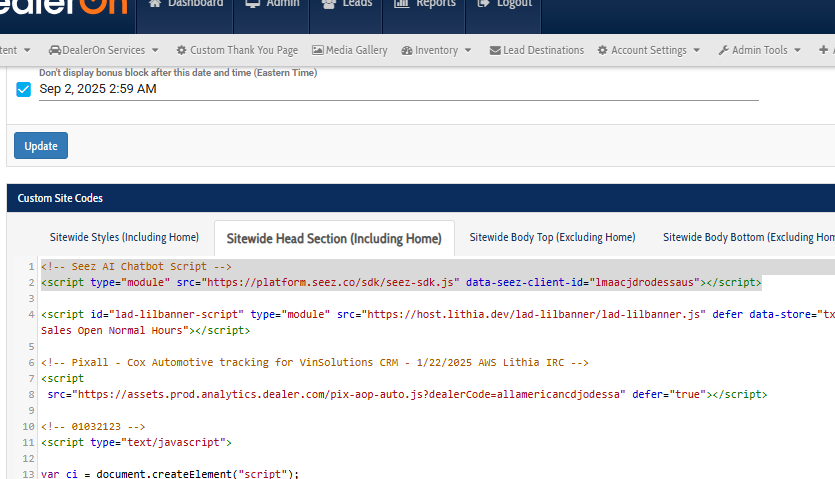Click the DealerOn logo
Screen dimensions: 835x479
[x=63, y=7]
